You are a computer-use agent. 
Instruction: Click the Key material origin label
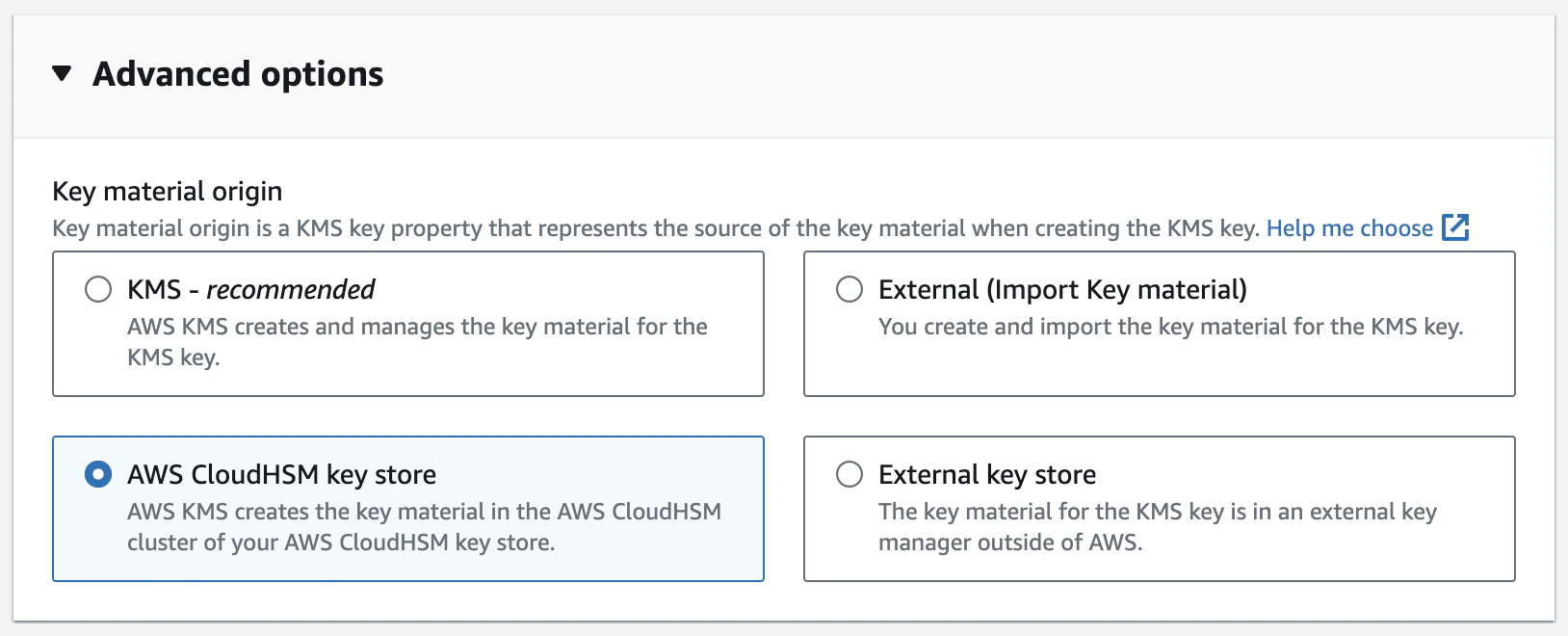[168, 191]
